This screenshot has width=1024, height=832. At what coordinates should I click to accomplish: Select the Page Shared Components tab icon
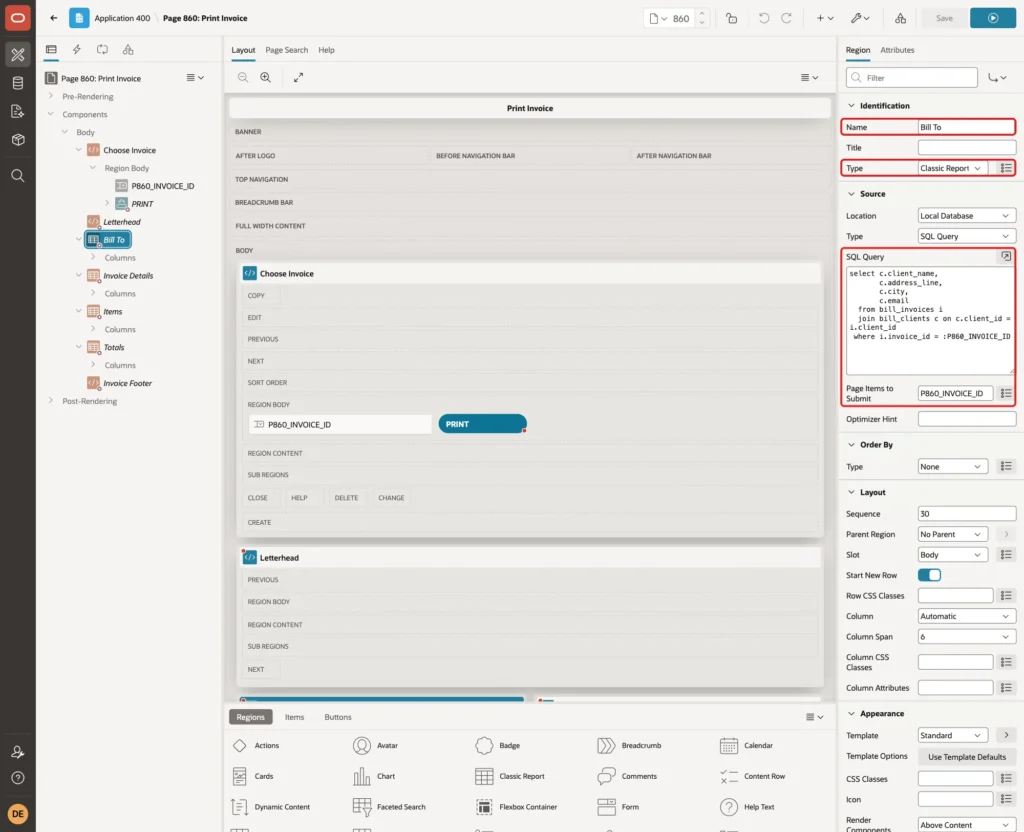128,50
